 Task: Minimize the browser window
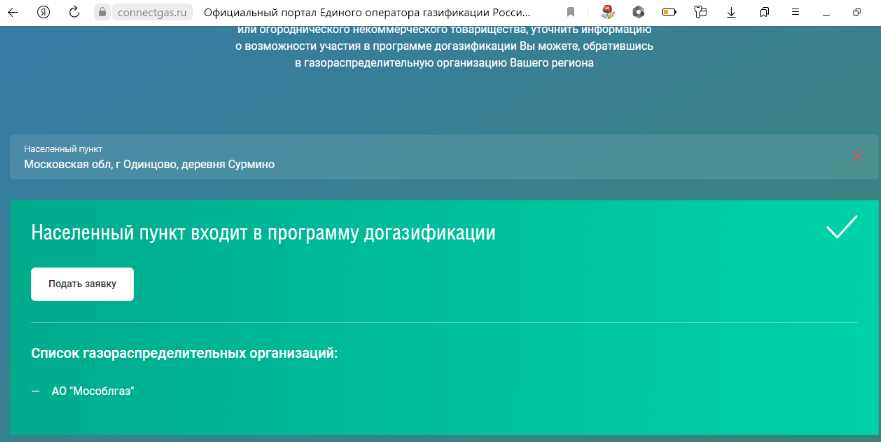click(826, 13)
